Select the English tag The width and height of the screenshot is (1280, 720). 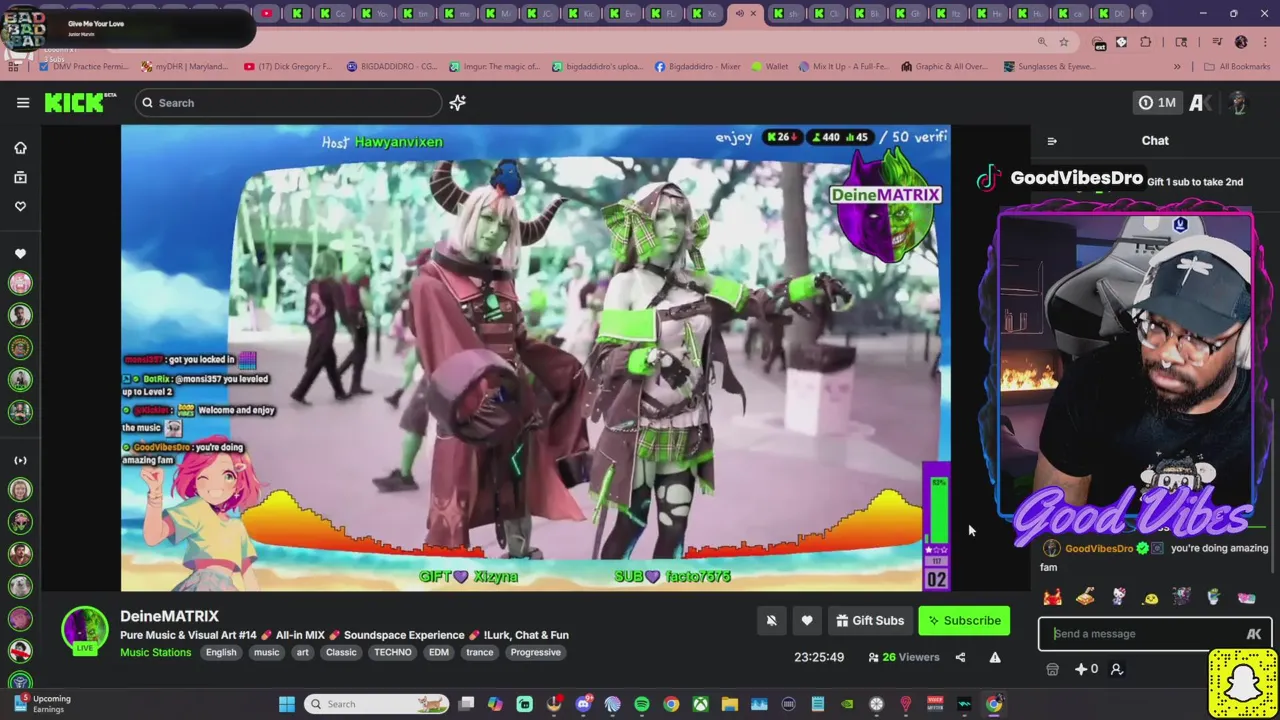coord(221,652)
